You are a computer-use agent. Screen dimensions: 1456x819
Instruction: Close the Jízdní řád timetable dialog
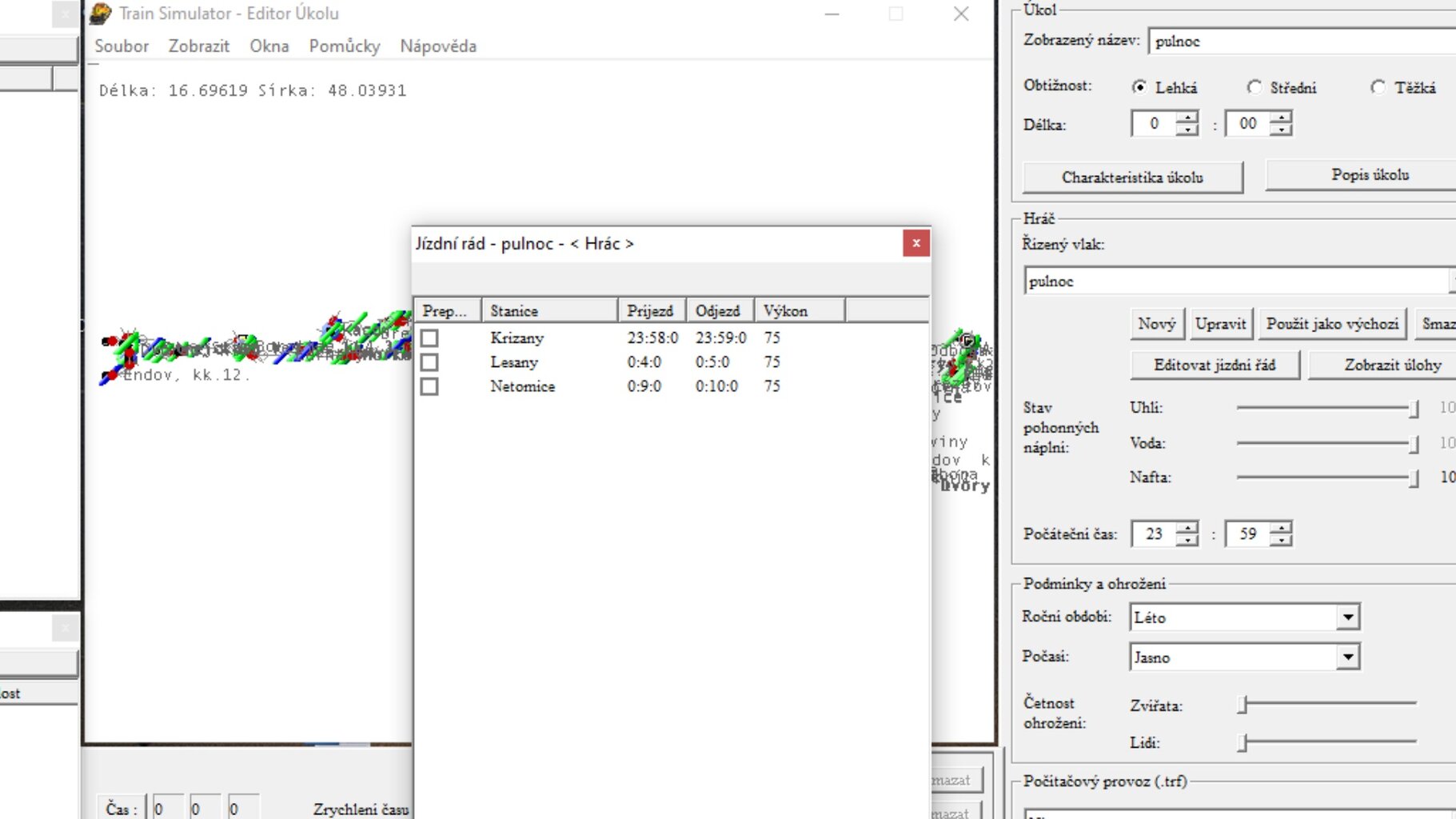coord(916,243)
